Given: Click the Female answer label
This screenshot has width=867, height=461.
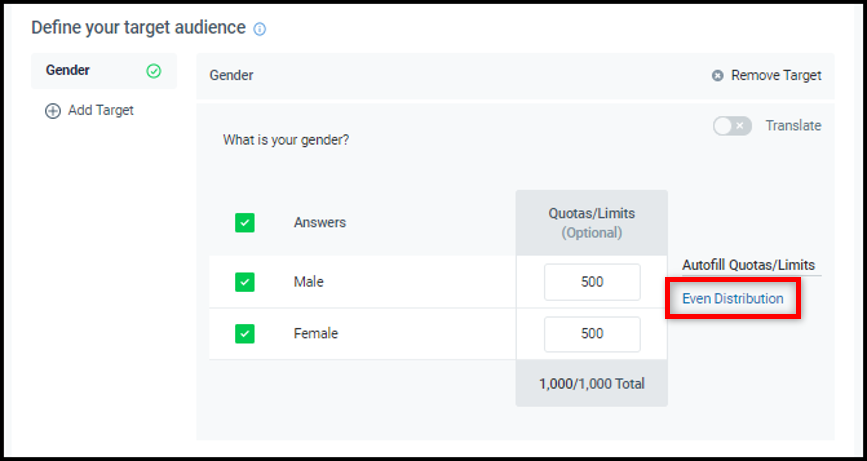Looking at the screenshot, I should coord(316,334).
